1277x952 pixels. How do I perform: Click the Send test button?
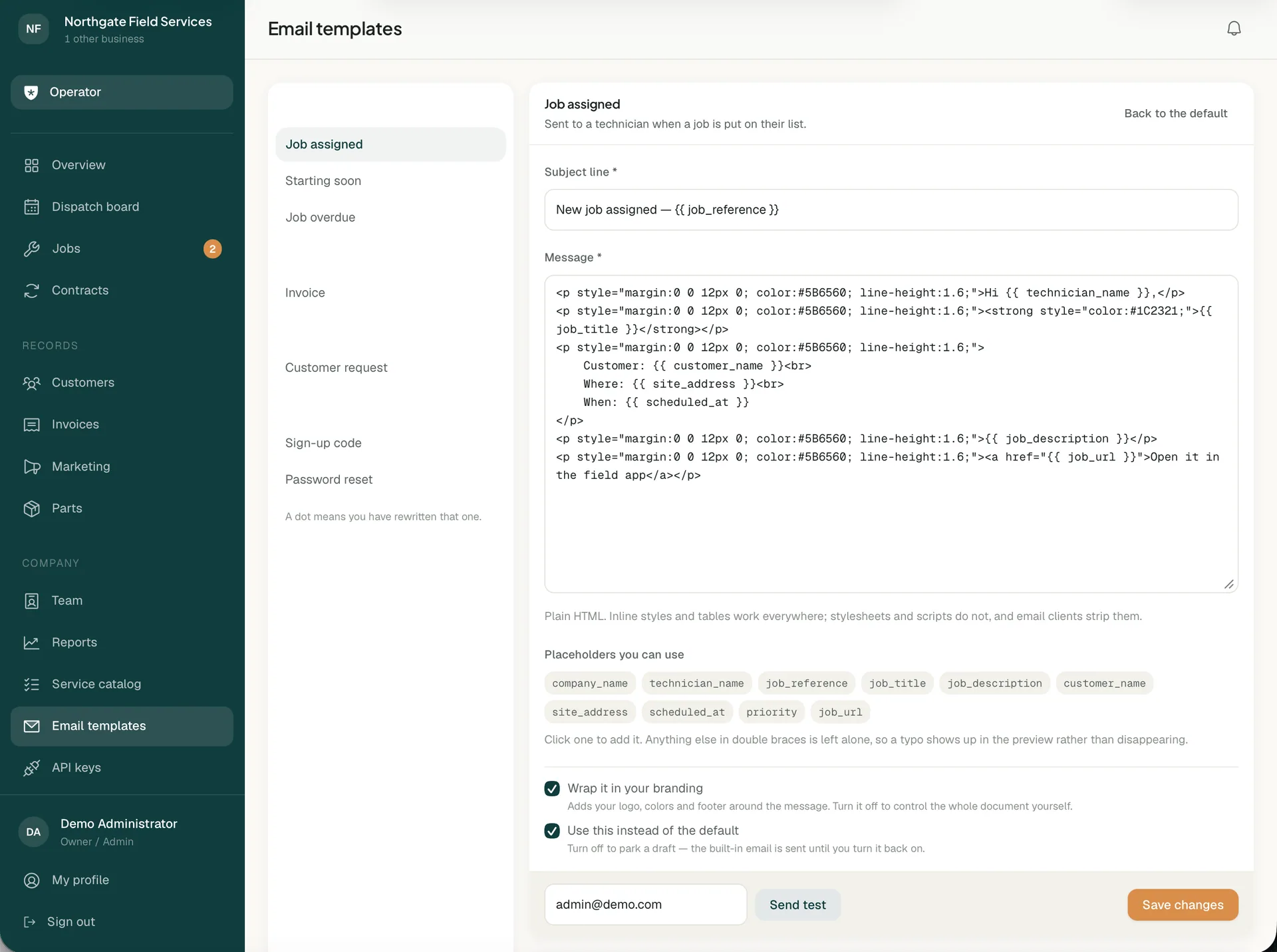click(x=797, y=905)
